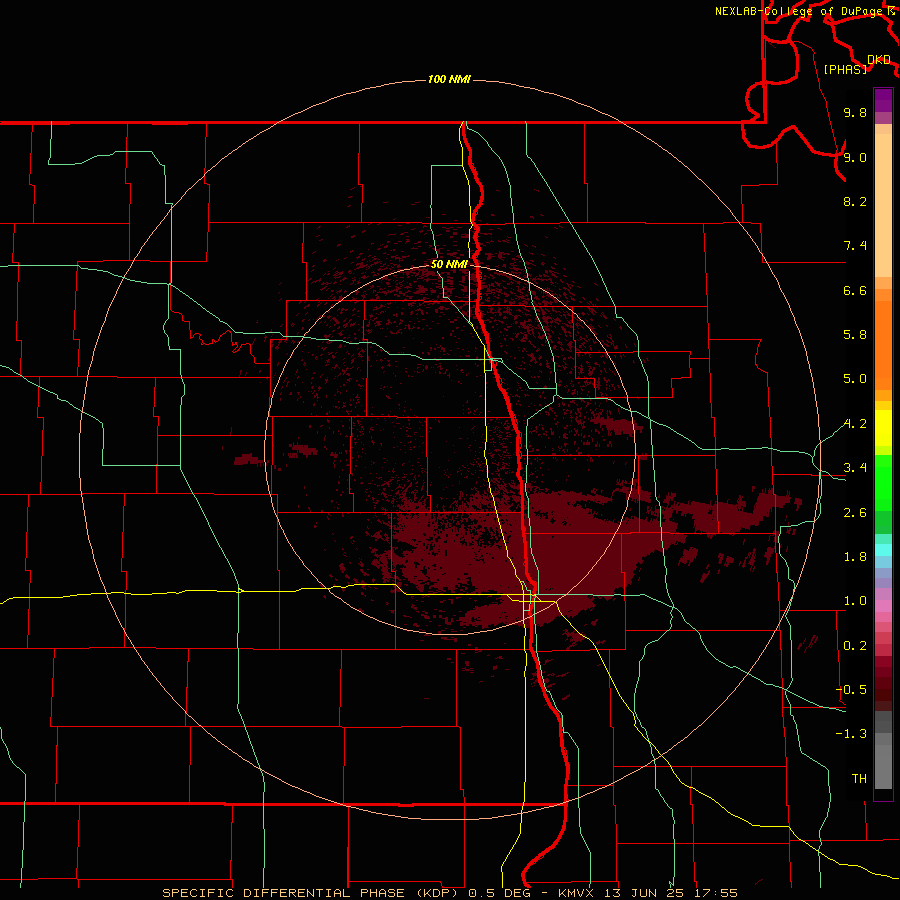The height and width of the screenshot is (900, 900).
Task: Click the 13 JUN 25 date in the caption
Action: 644,893
